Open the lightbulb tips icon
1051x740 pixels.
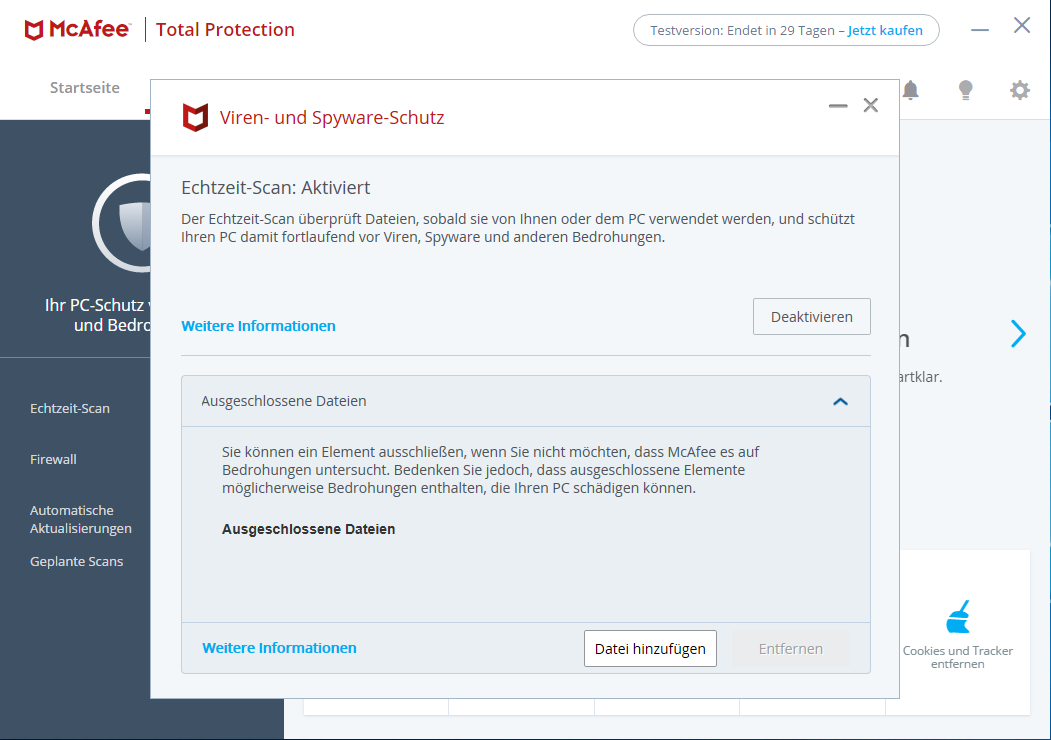pos(965,90)
